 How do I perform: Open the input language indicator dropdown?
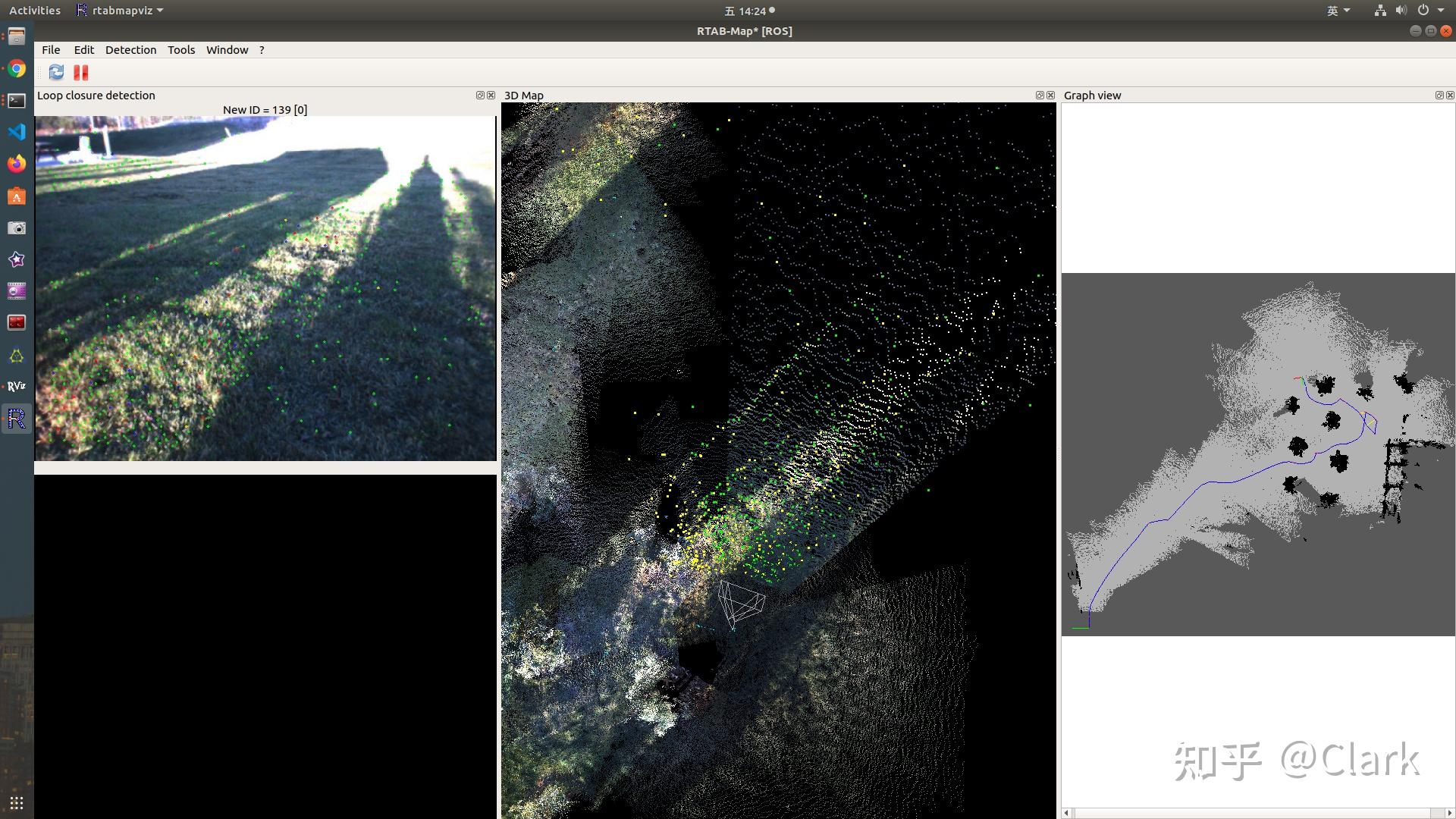pos(1338,11)
